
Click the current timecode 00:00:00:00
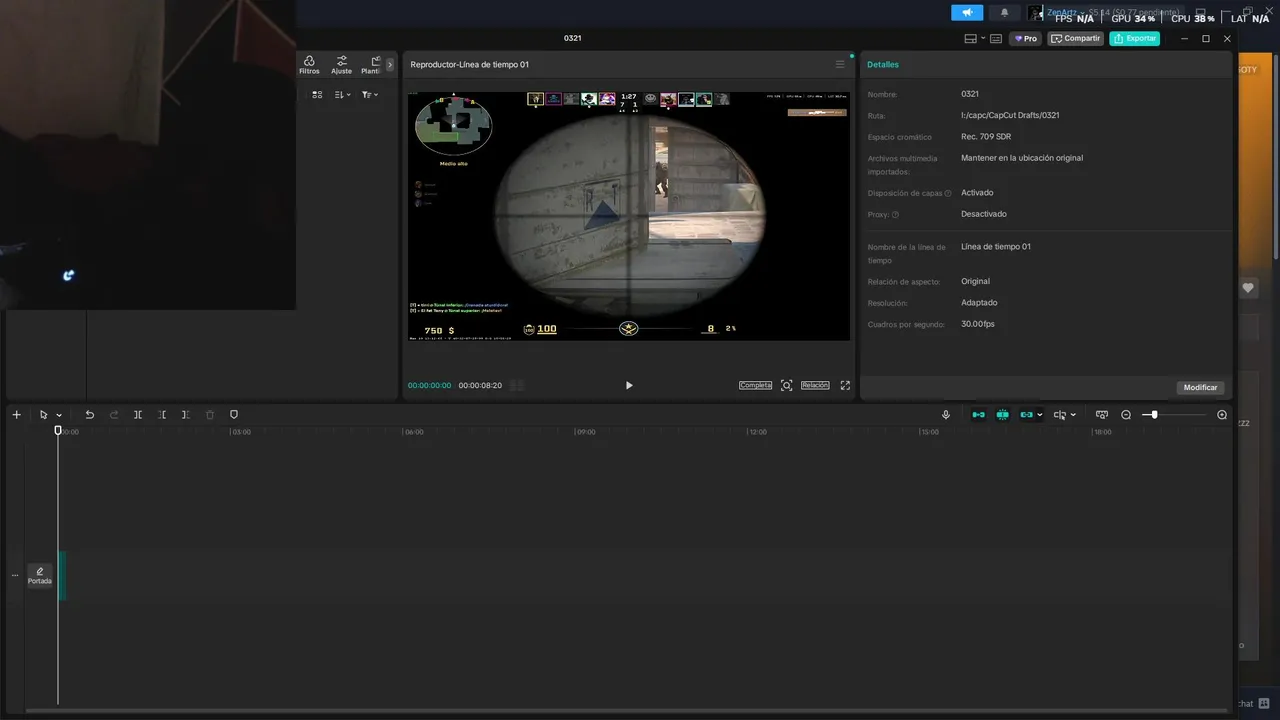[429, 385]
